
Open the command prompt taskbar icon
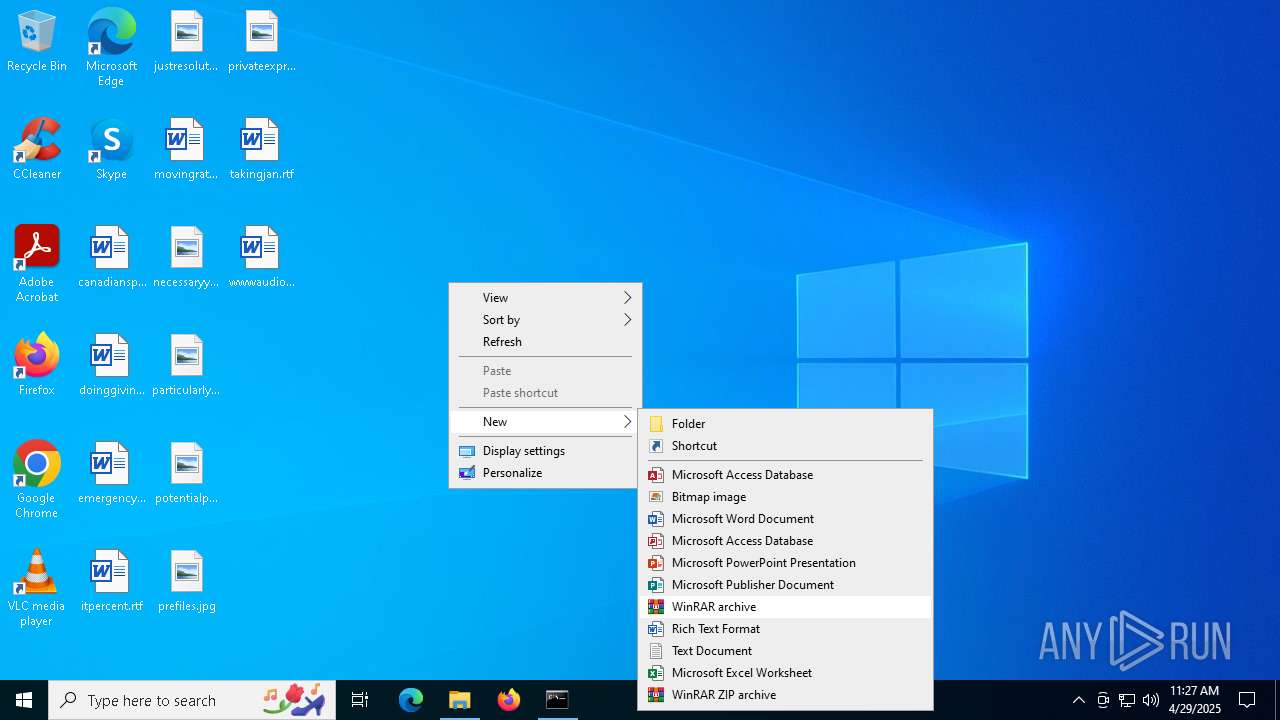[x=557, y=700]
